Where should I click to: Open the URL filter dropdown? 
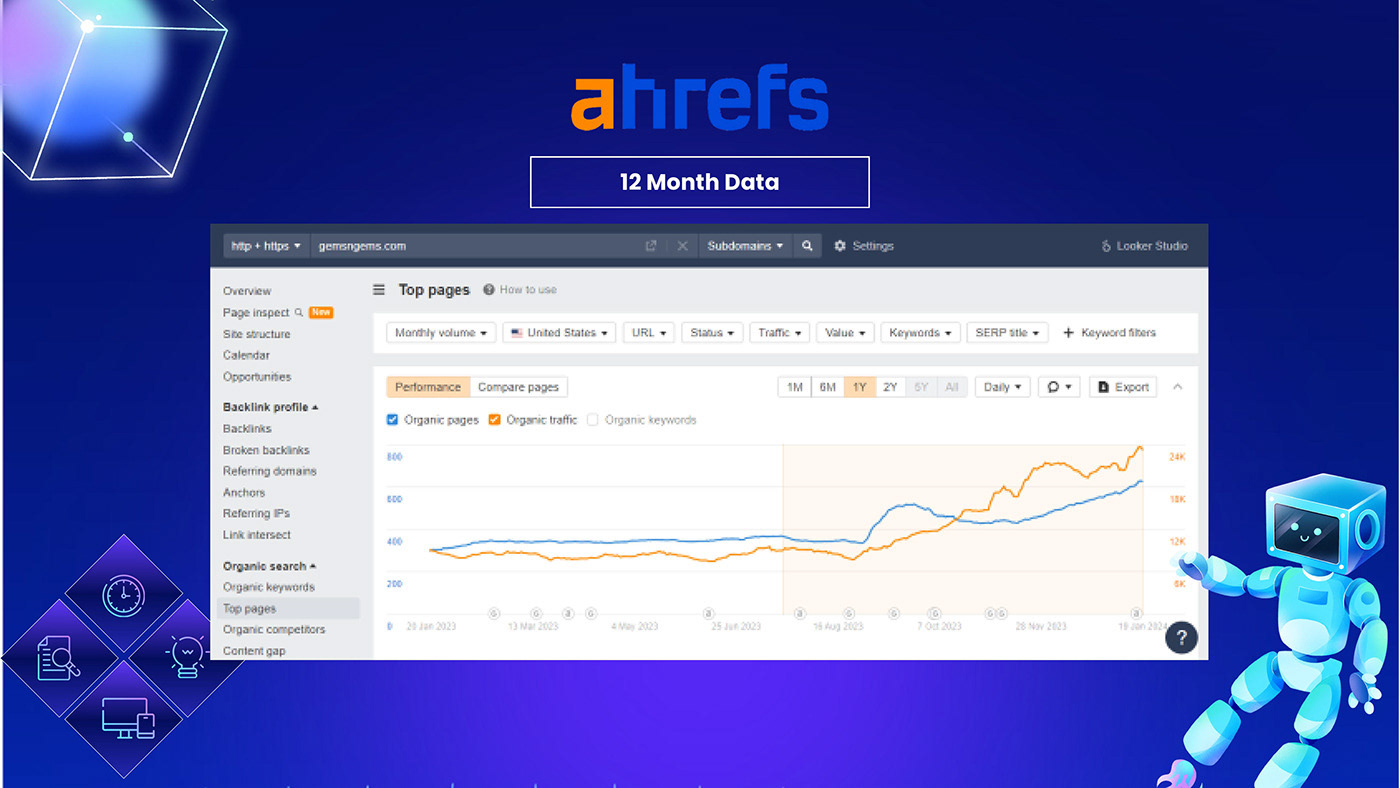point(649,333)
